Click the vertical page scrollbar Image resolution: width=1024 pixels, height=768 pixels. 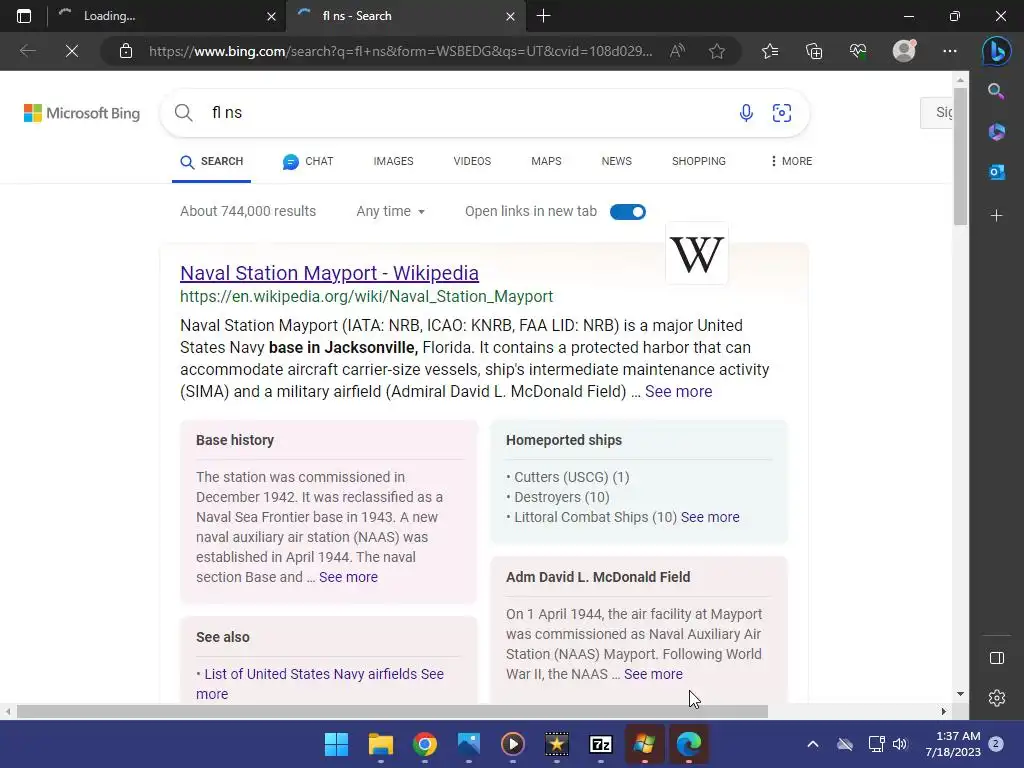pyautogui.click(x=959, y=157)
